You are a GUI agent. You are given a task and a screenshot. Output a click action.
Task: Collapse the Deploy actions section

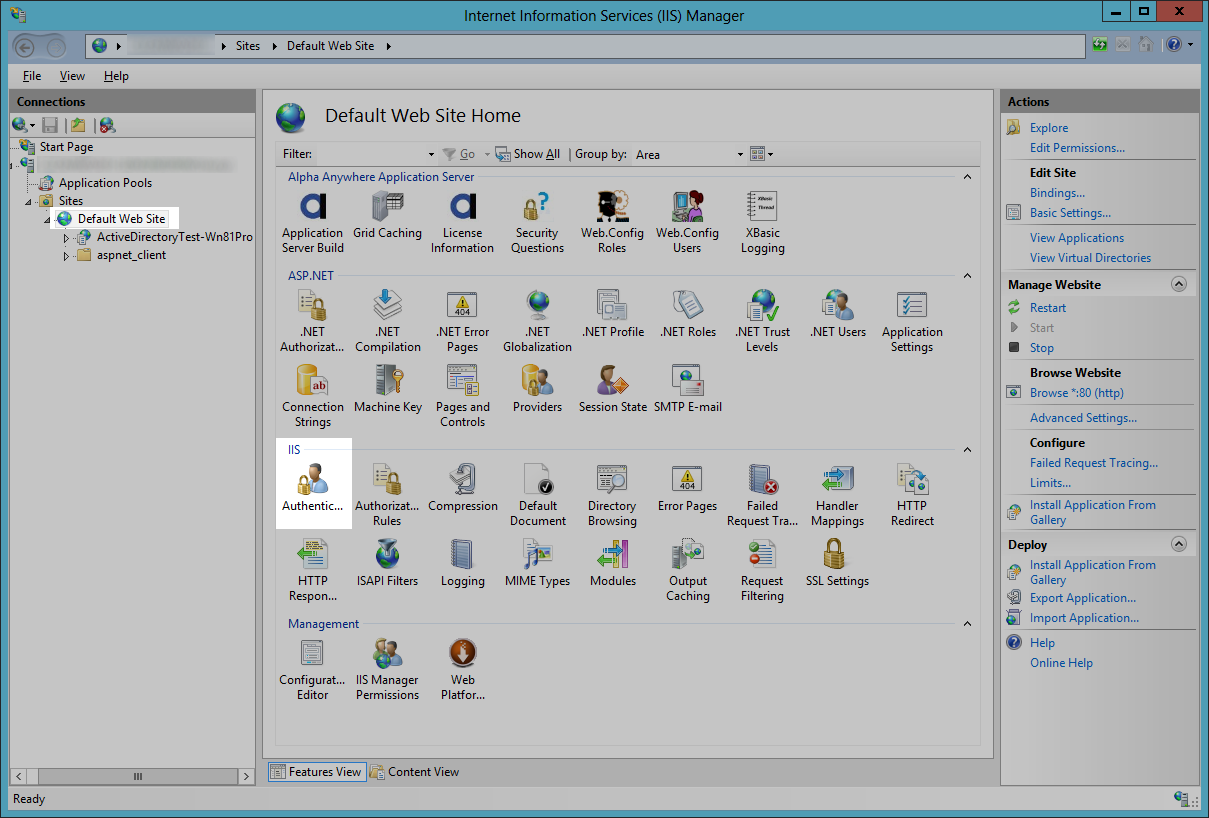1179,544
